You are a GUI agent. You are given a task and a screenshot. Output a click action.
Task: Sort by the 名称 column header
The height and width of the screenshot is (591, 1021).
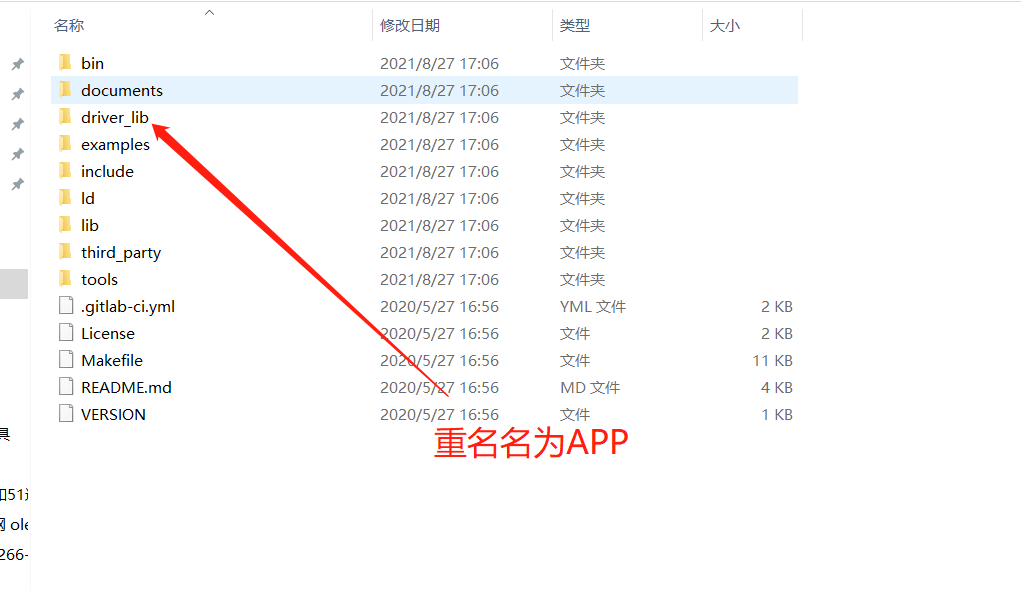point(69,25)
